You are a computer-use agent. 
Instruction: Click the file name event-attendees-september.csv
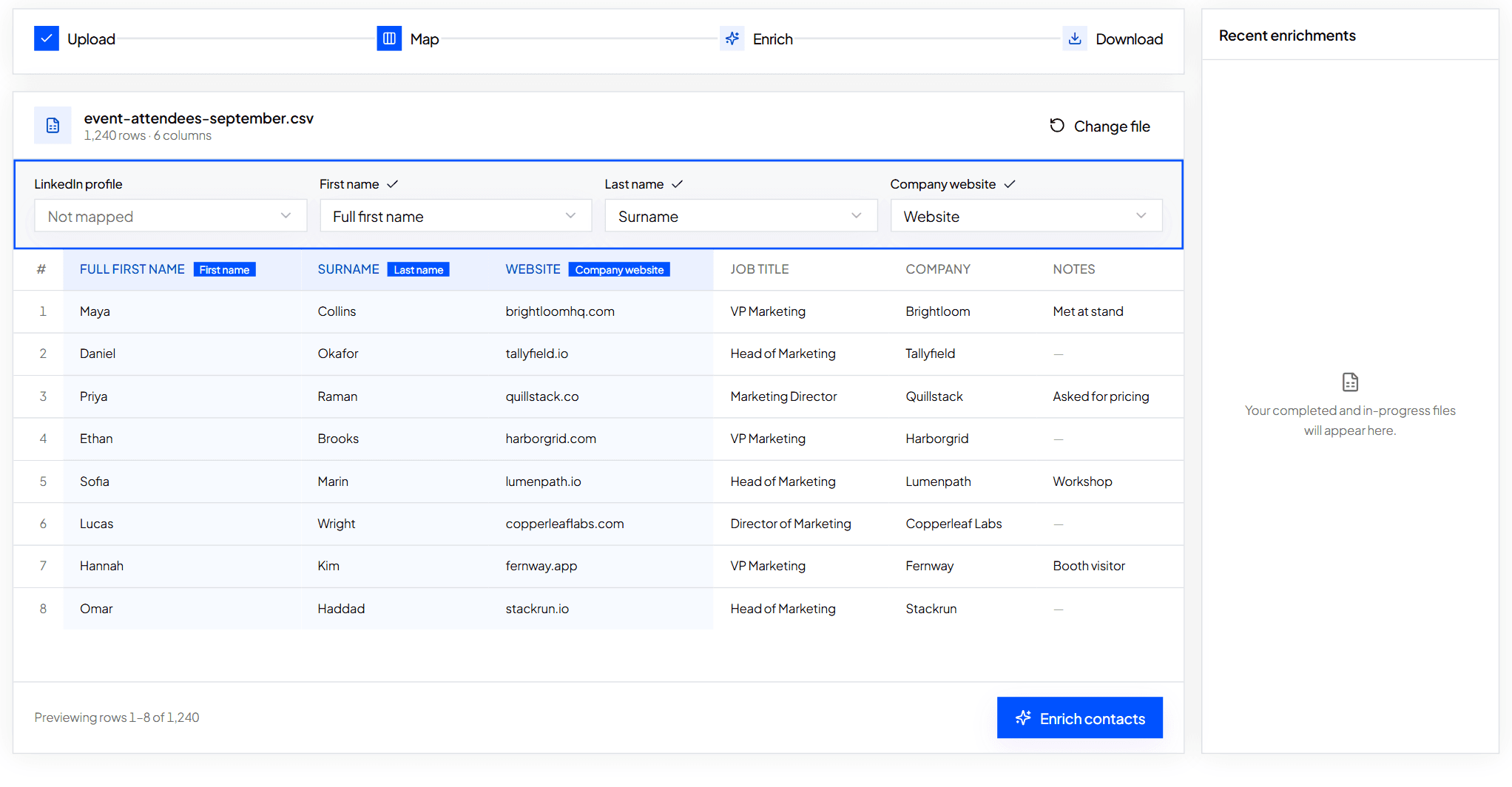pos(199,118)
